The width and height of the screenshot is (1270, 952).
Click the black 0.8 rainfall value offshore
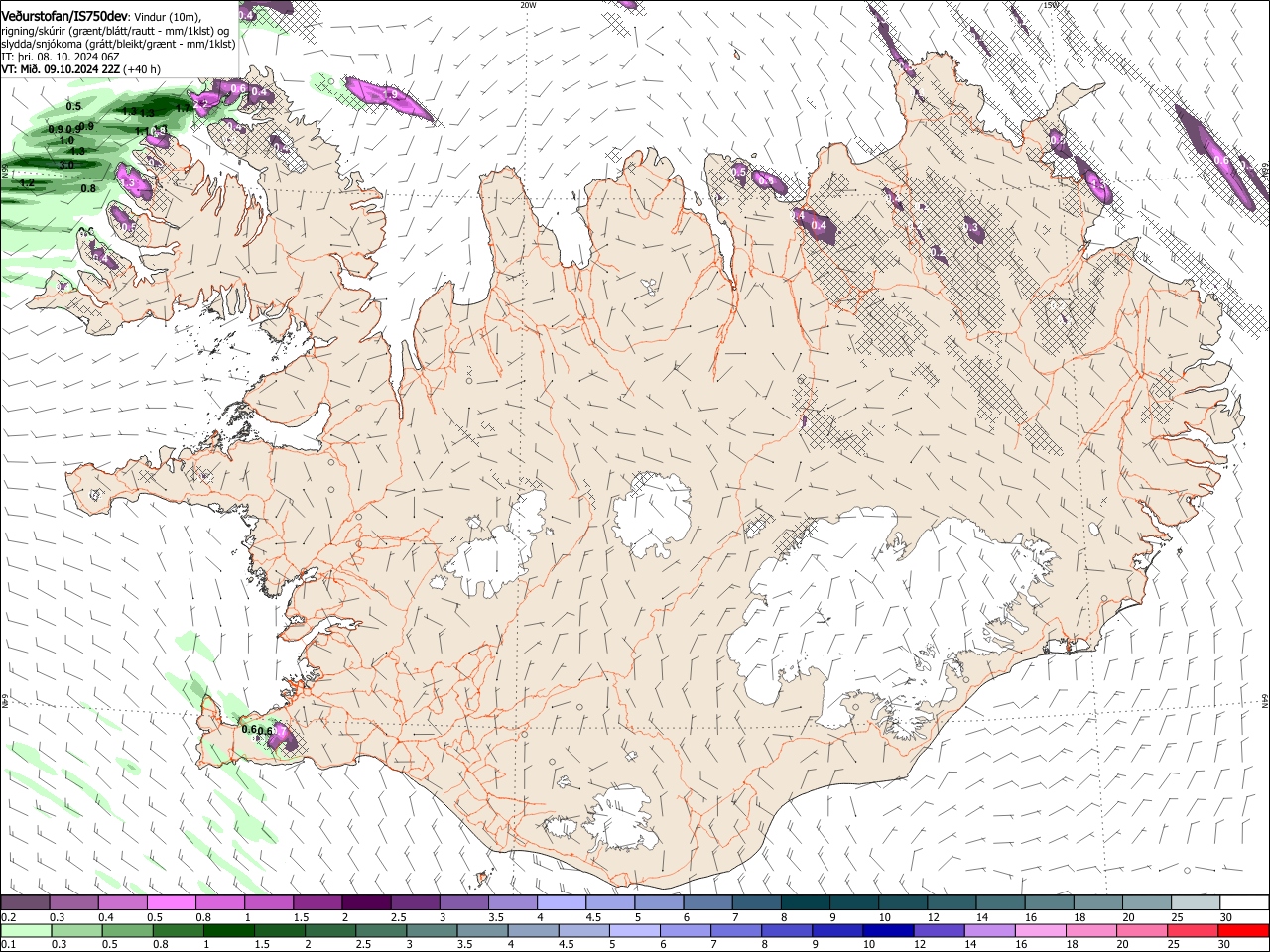click(88, 188)
